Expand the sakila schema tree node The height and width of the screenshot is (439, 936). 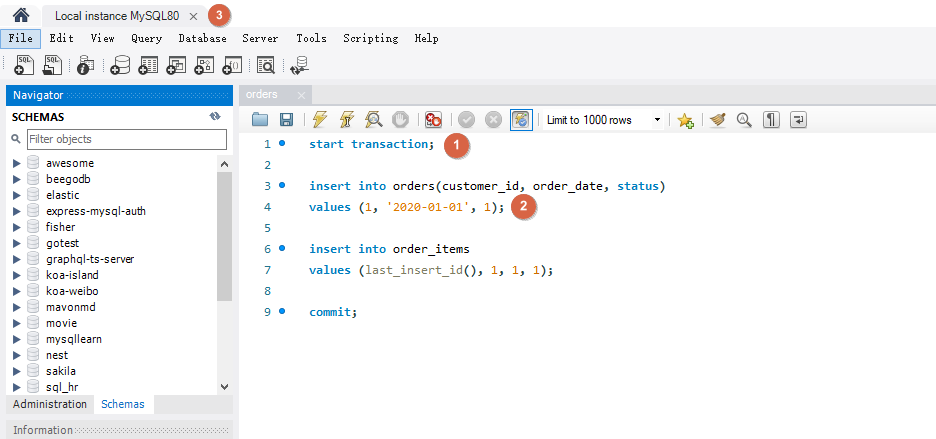(16, 371)
